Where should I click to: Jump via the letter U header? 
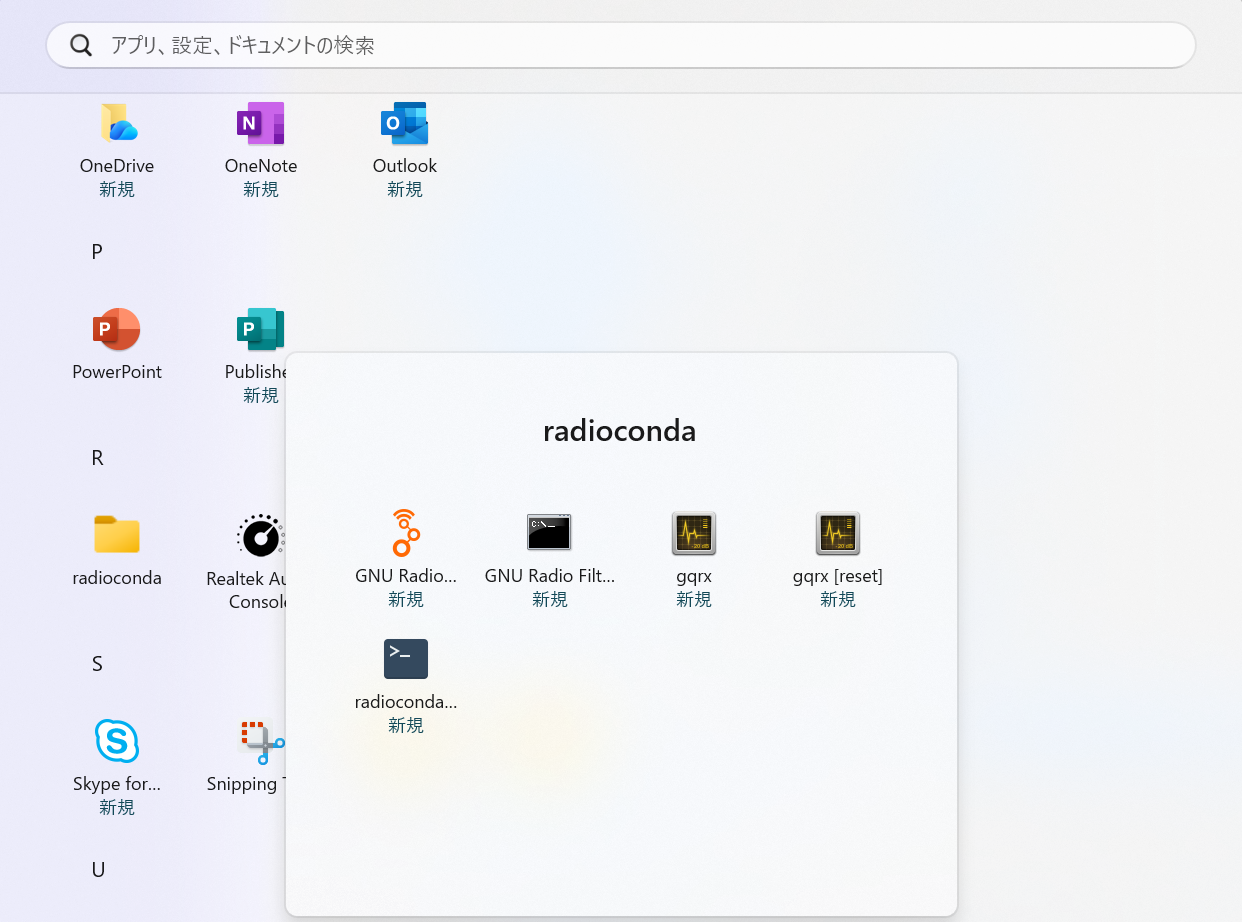click(x=98, y=870)
